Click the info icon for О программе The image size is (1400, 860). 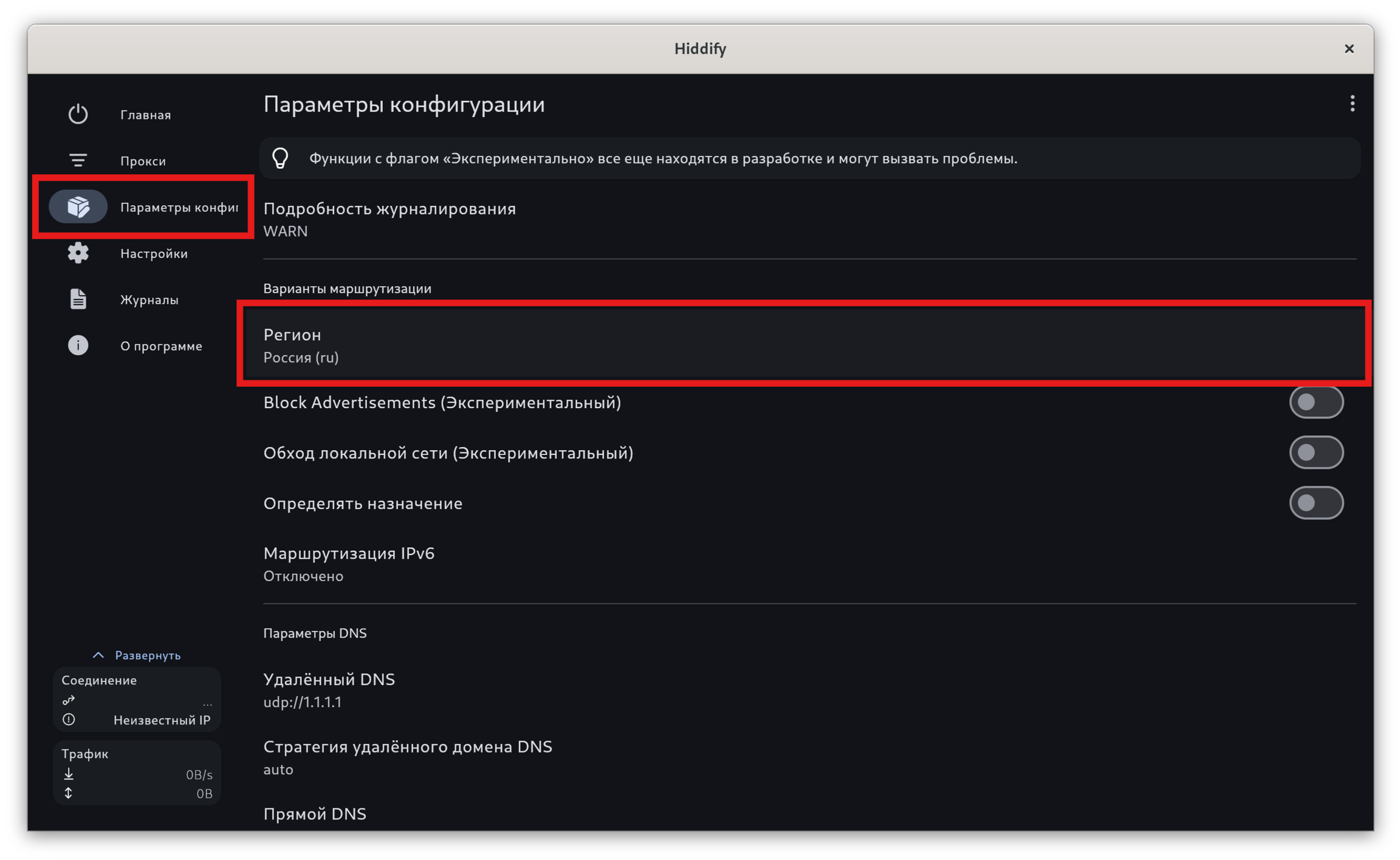(78, 346)
